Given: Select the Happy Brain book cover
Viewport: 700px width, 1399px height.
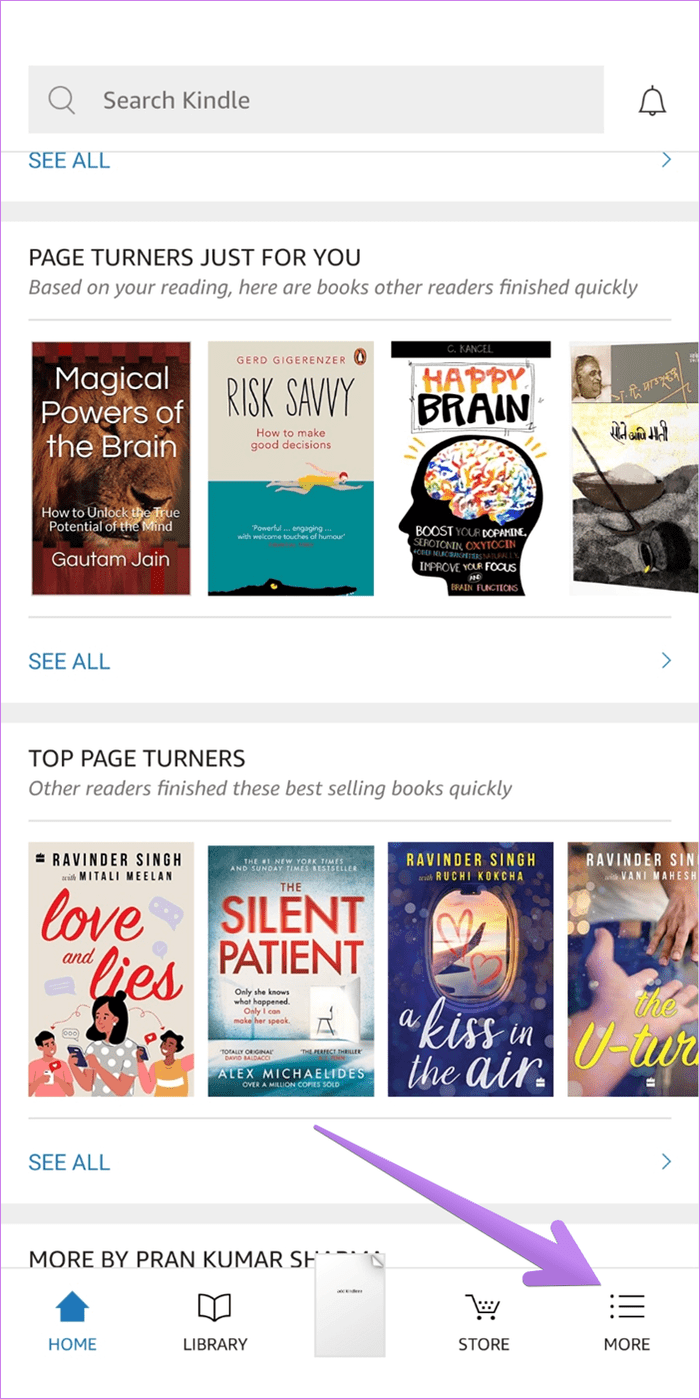Looking at the screenshot, I should click(x=472, y=469).
